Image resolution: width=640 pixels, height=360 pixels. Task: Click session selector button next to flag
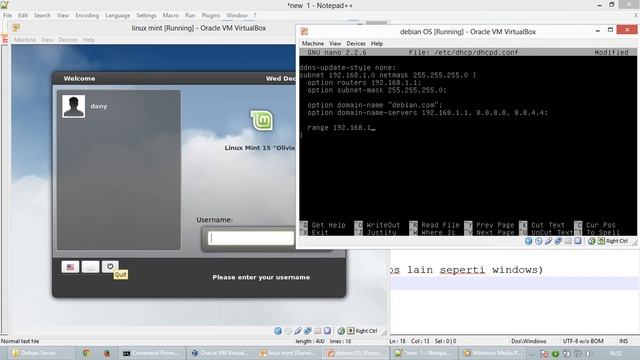pyautogui.click(x=90, y=267)
